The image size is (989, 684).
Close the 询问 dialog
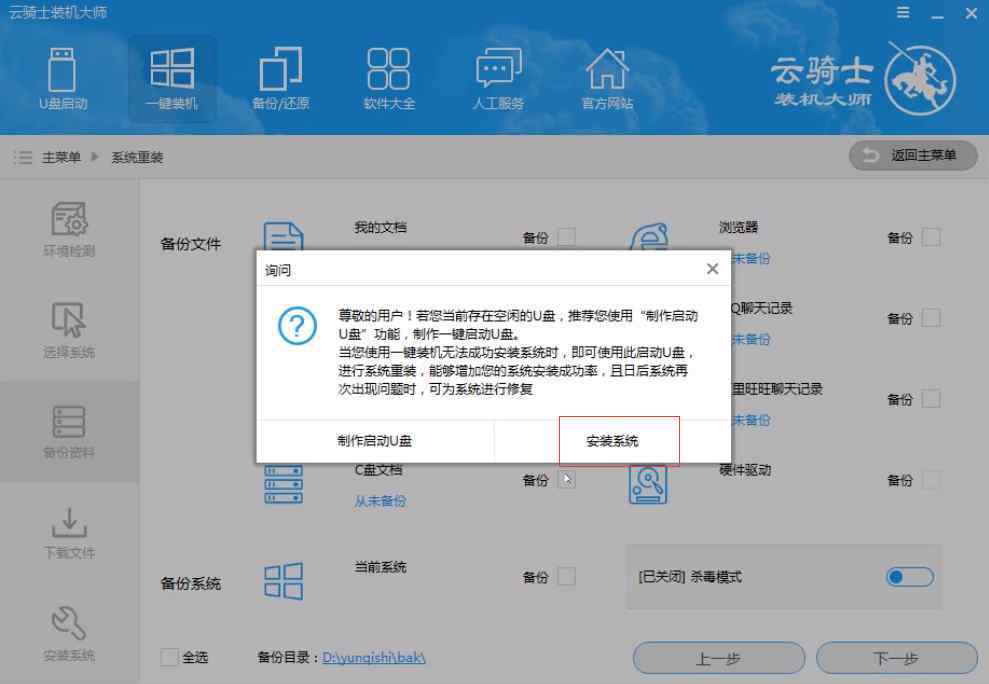(713, 269)
